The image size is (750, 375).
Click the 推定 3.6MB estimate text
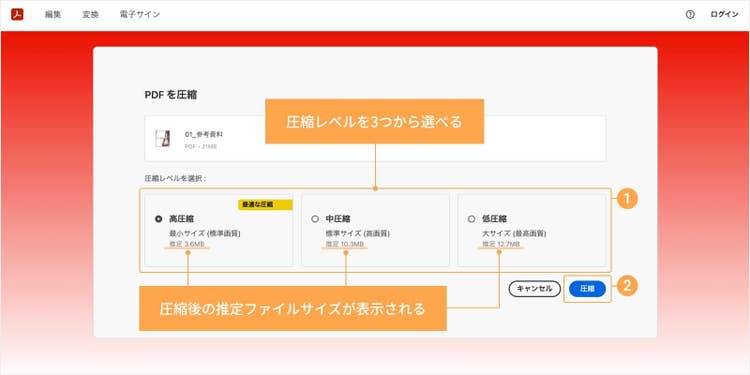pyautogui.click(x=187, y=244)
